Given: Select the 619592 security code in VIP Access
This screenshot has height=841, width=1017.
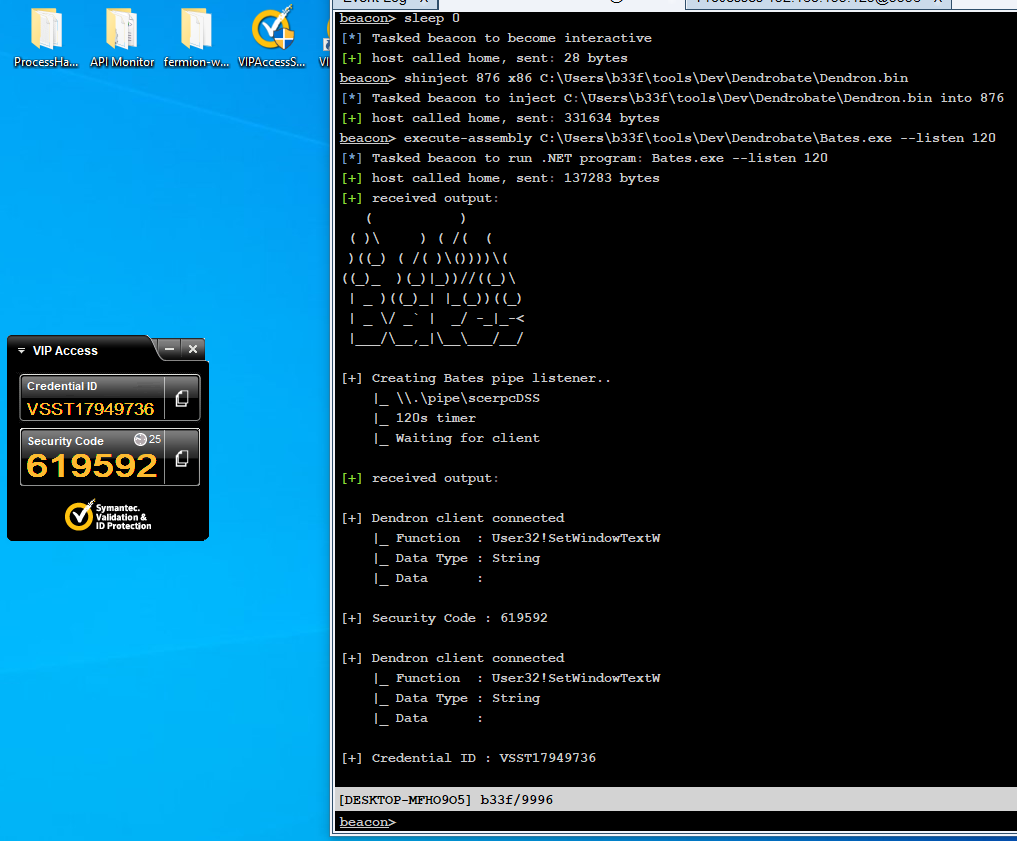Looking at the screenshot, I should 92,466.
